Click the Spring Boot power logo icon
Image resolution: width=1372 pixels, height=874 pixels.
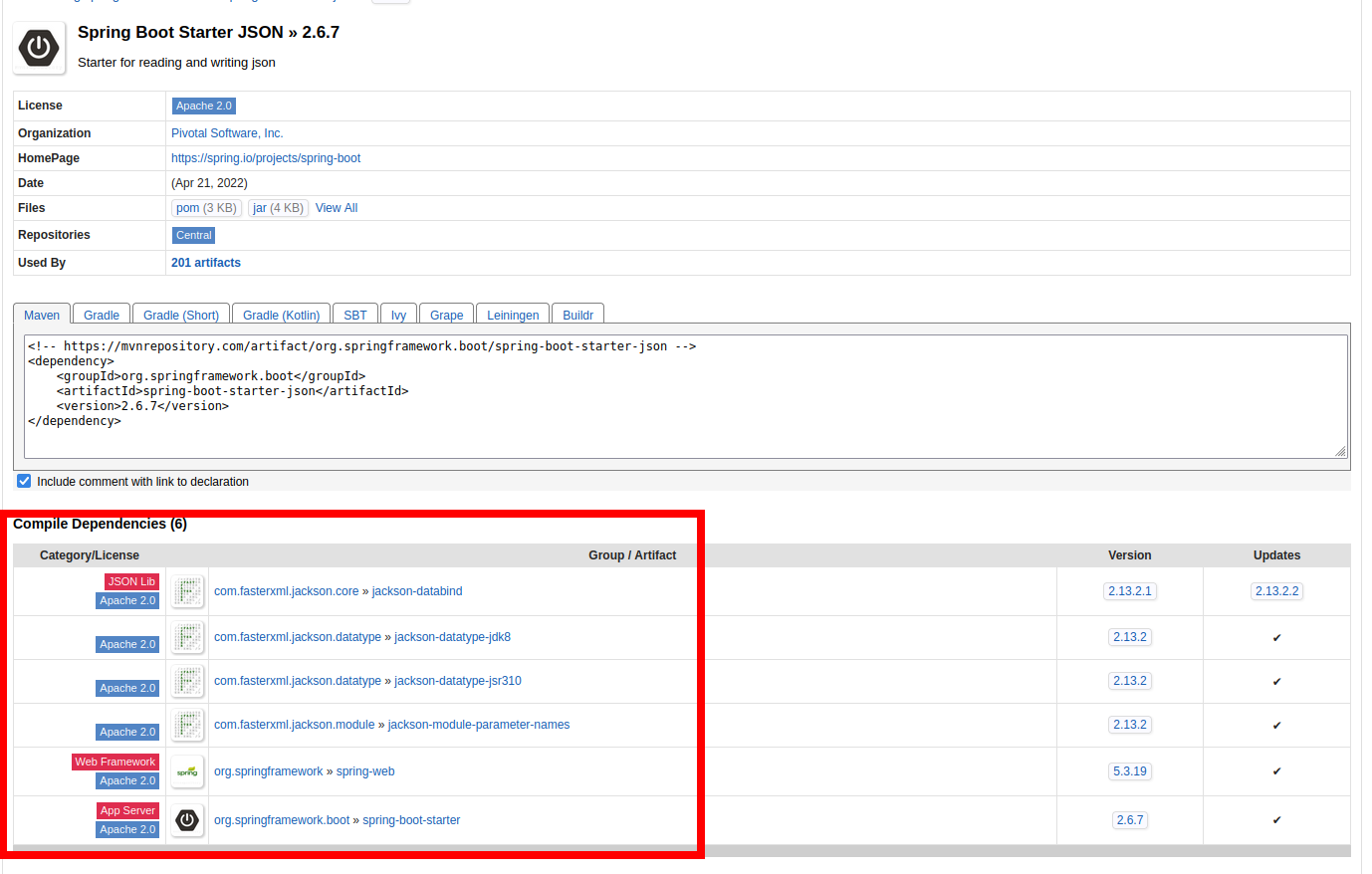pyautogui.click(x=39, y=48)
